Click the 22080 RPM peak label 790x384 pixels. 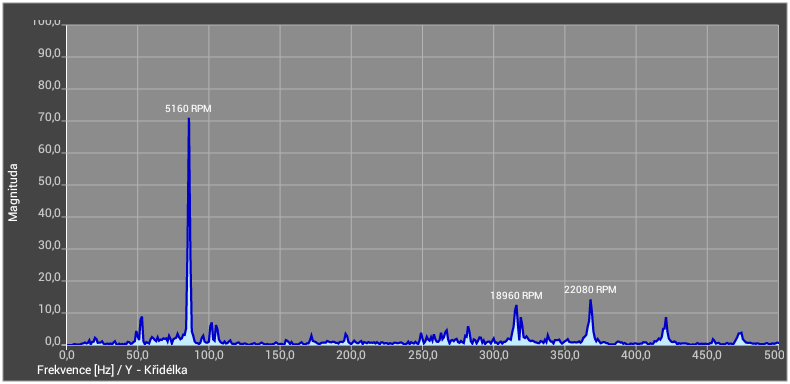(590, 290)
